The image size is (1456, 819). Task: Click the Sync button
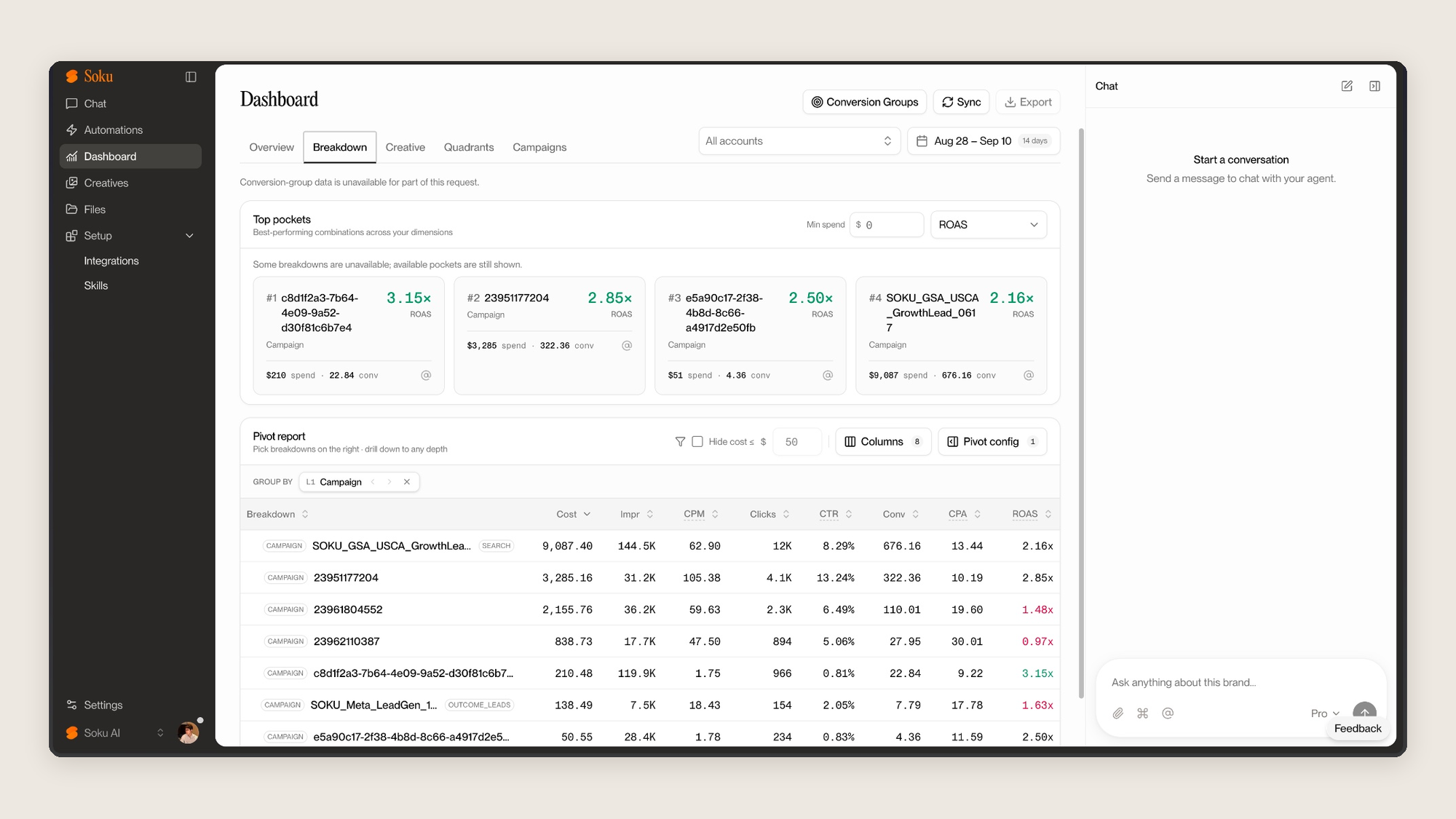(x=962, y=102)
